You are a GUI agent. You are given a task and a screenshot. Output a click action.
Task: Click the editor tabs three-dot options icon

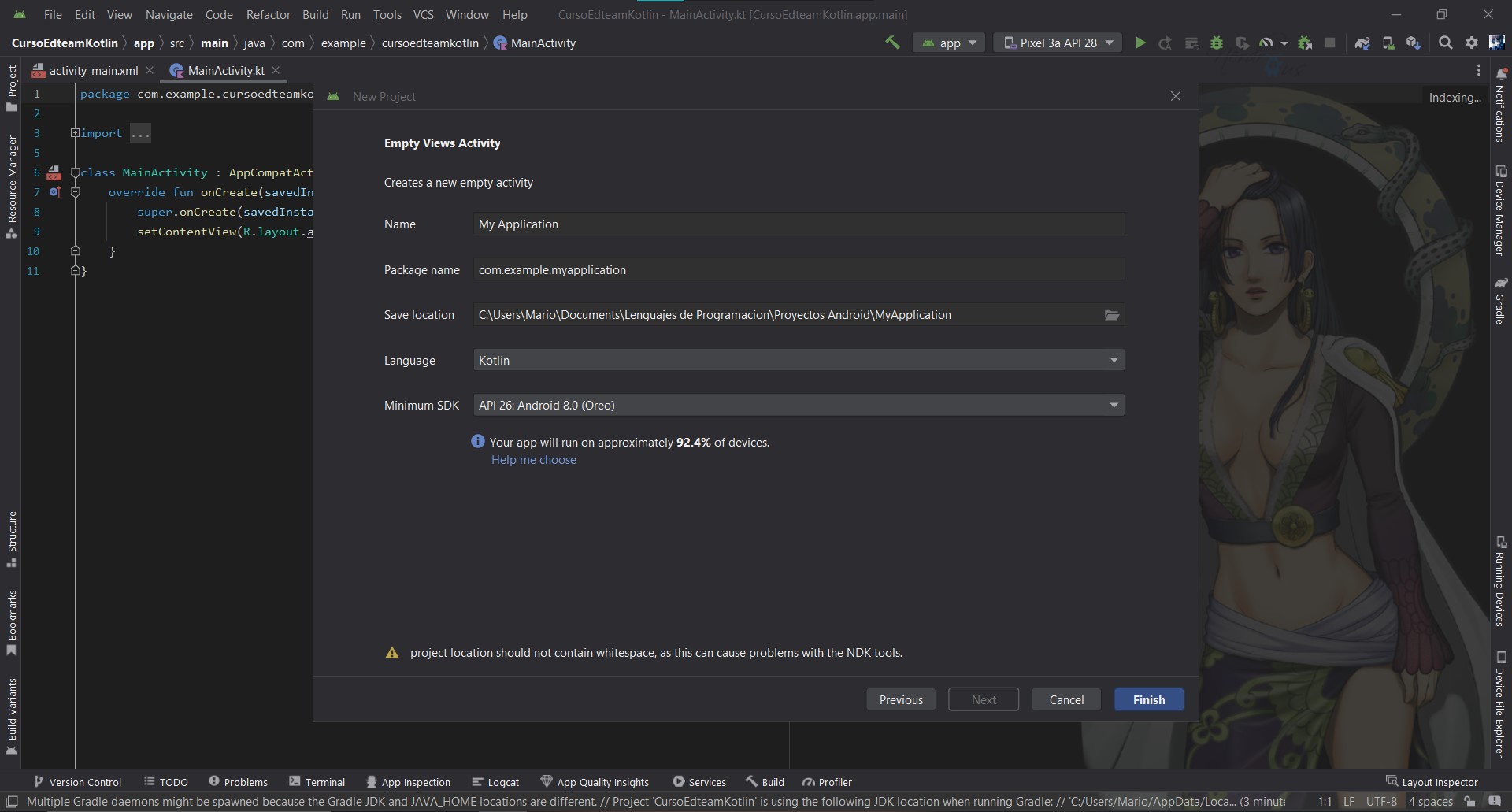point(1479,70)
